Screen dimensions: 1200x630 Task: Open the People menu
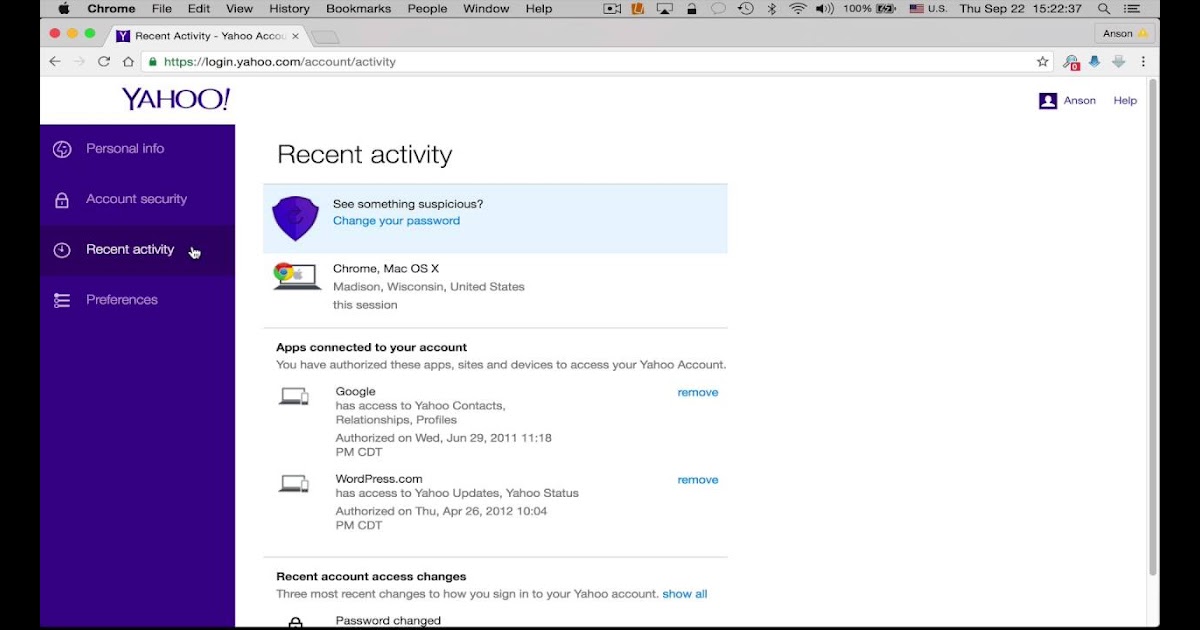(427, 9)
